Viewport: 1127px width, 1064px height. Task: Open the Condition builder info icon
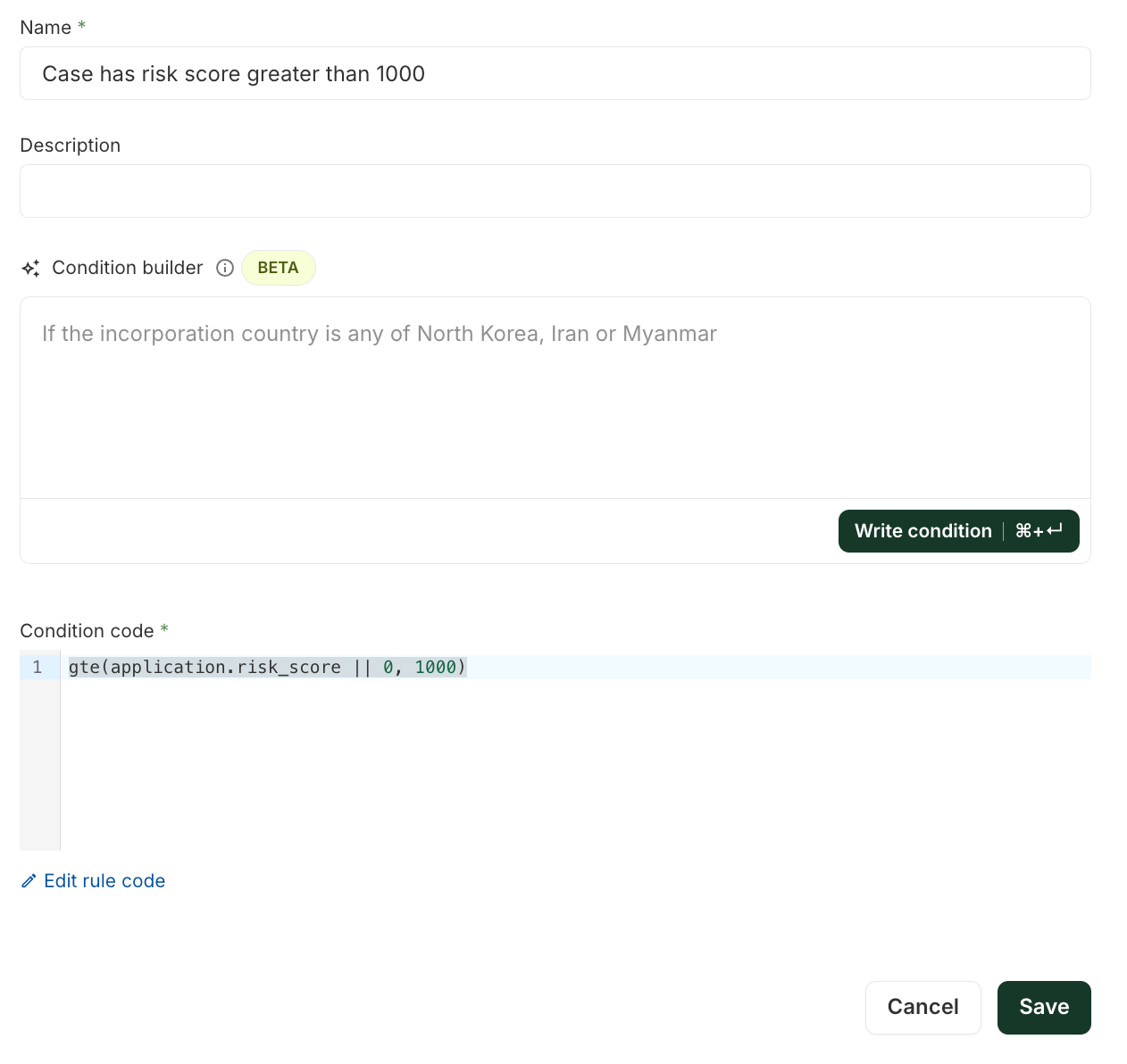(x=225, y=268)
